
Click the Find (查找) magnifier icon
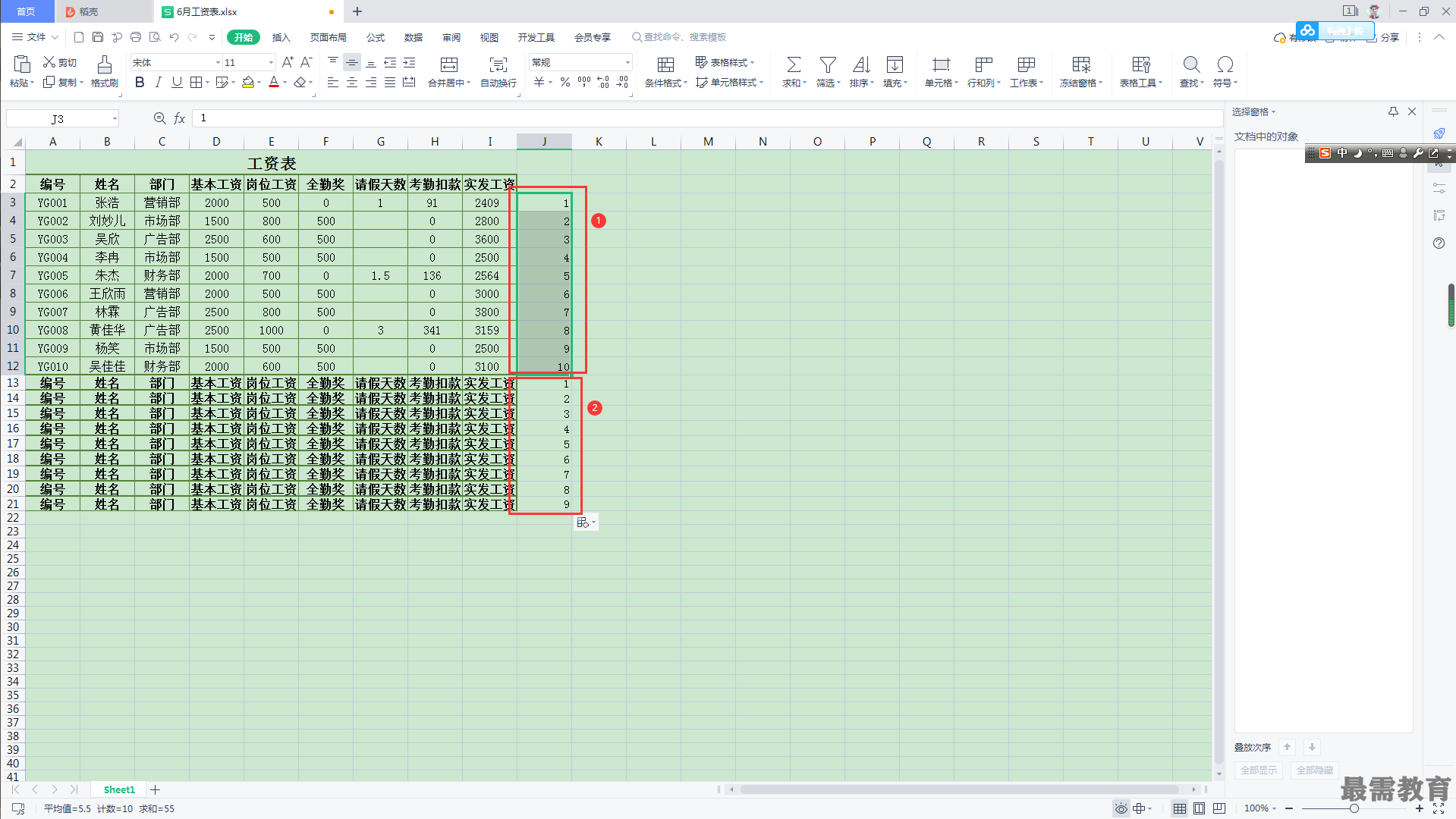1191,64
